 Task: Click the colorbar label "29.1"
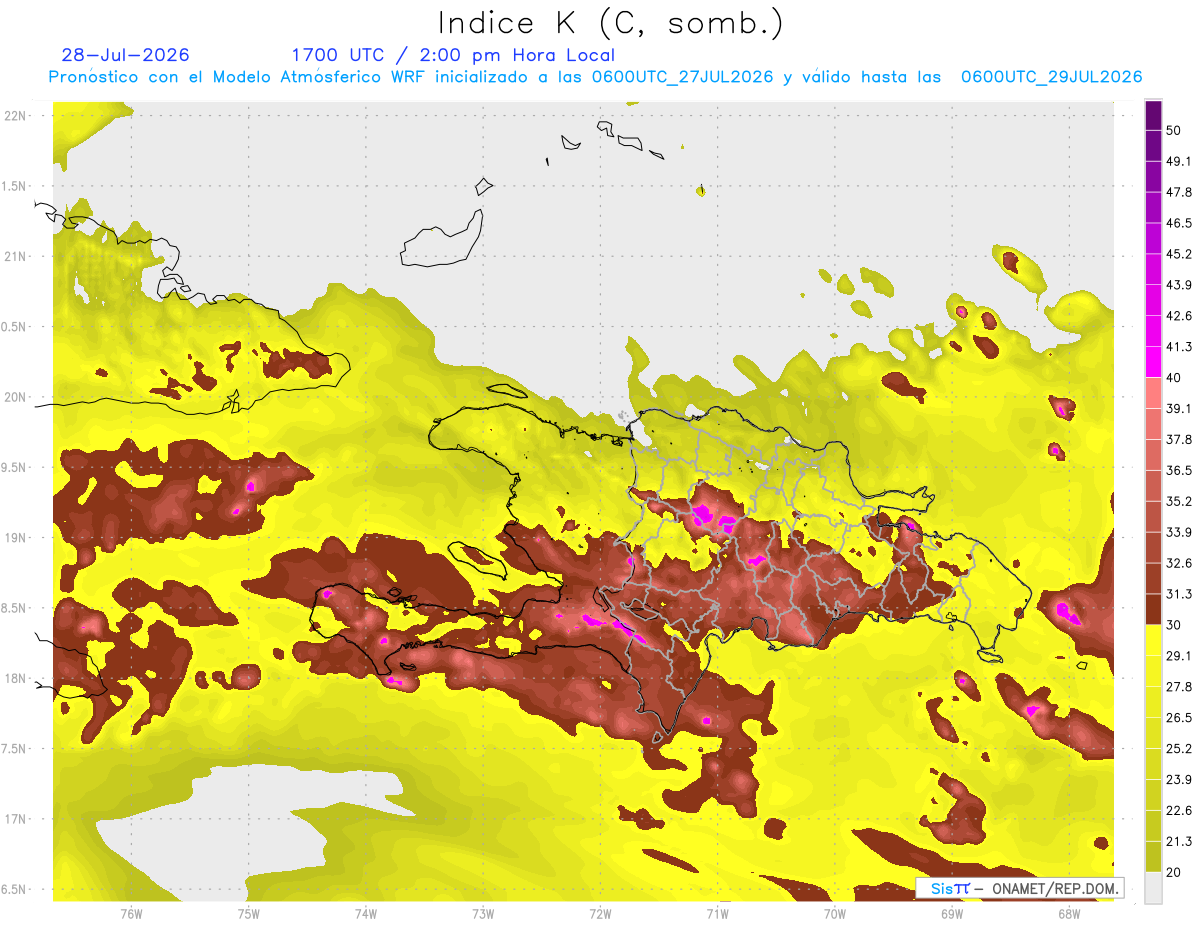click(1178, 656)
